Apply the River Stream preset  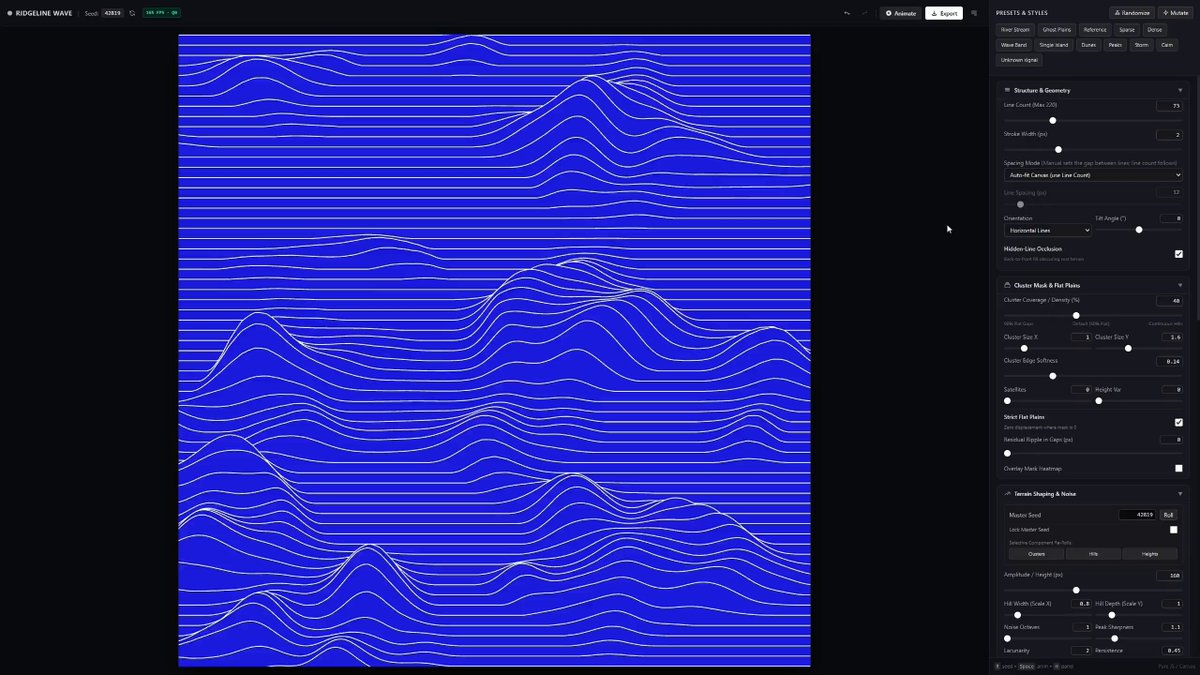1015,29
